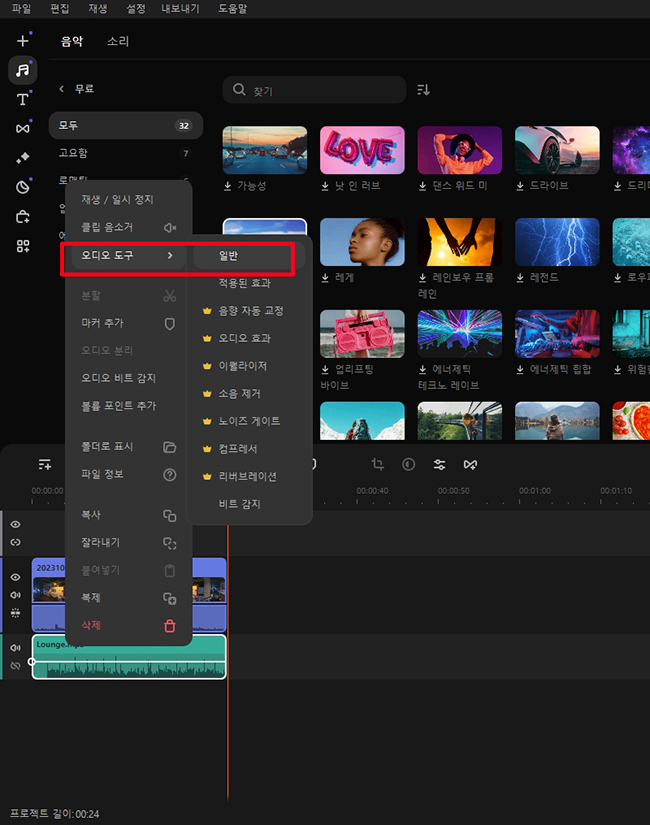Select 리버브레이션 in submenu
650x825 pixels.
[249, 476]
